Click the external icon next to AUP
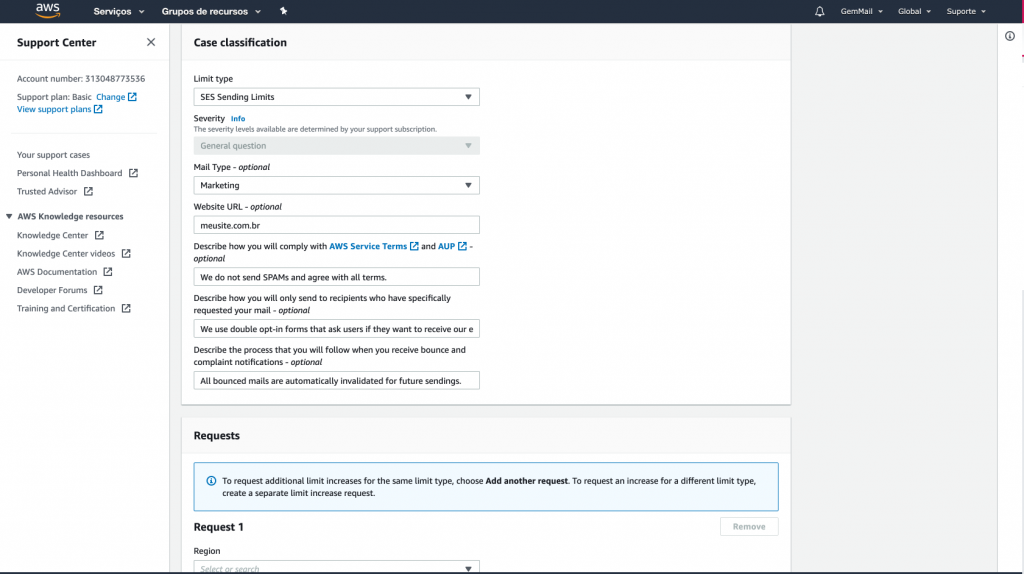The width and height of the screenshot is (1024, 574). tap(462, 246)
